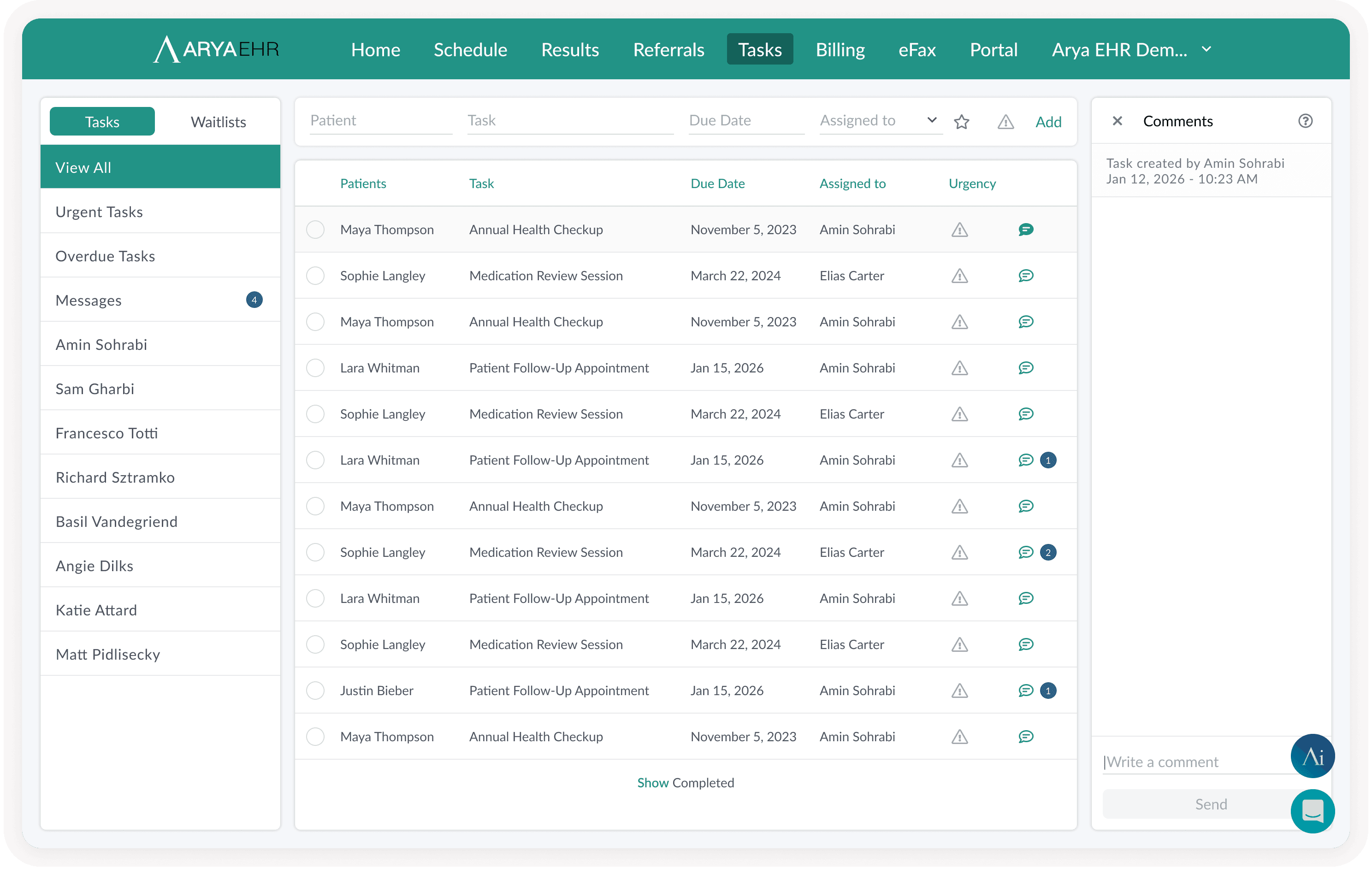Click the 1 badge on Lara Whitman row
Screen dimensions: 1372x874
click(x=1048, y=460)
